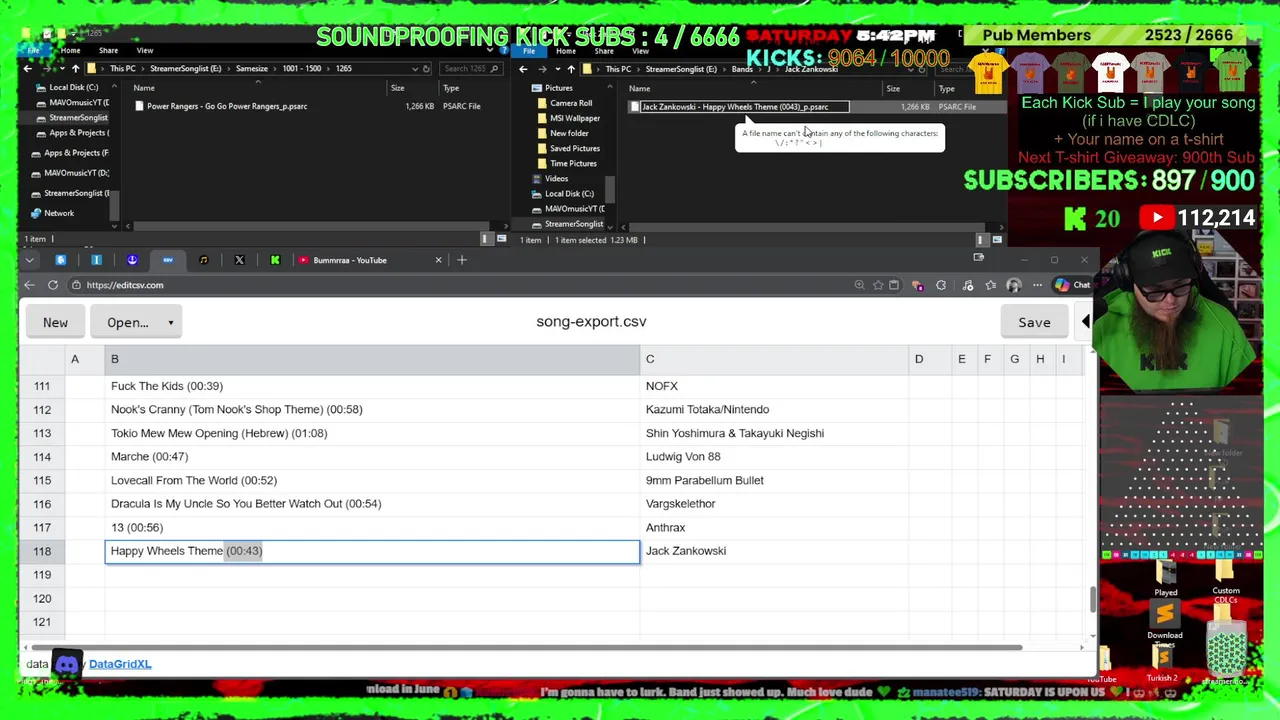Image resolution: width=1280 pixels, height=720 pixels.
Task: Select 'Power Rangers - Go Go Power Rangers_p.psarc' file
Action: pos(227,106)
